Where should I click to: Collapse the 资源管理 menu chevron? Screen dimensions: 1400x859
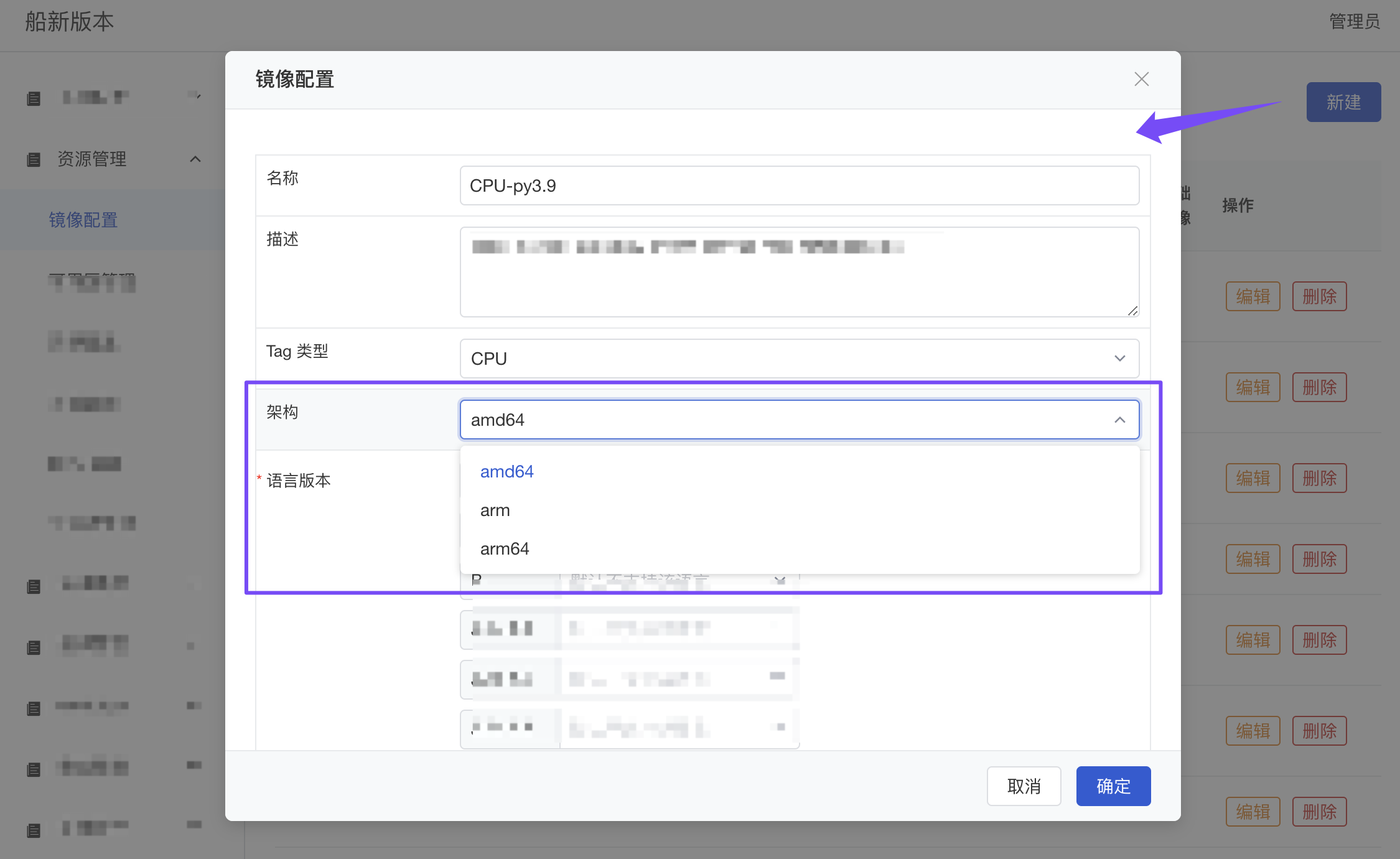[x=195, y=159]
